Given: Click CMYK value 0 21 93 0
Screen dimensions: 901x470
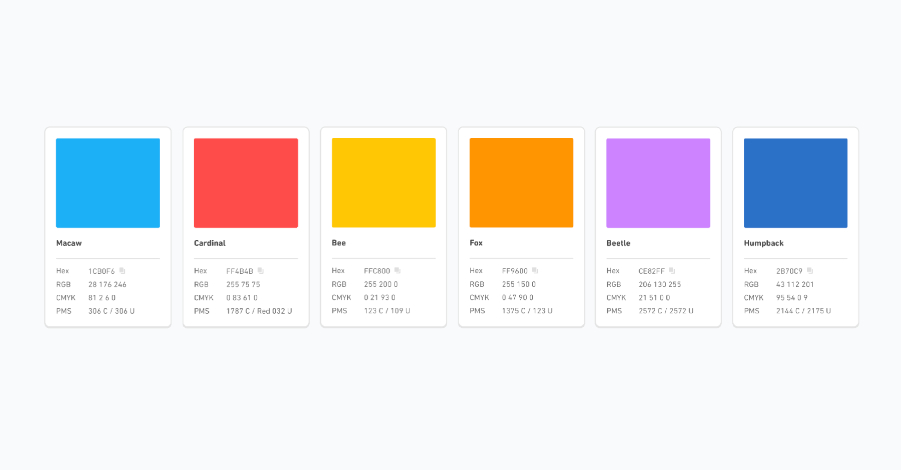Looking at the screenshot, I should [380, 298].
